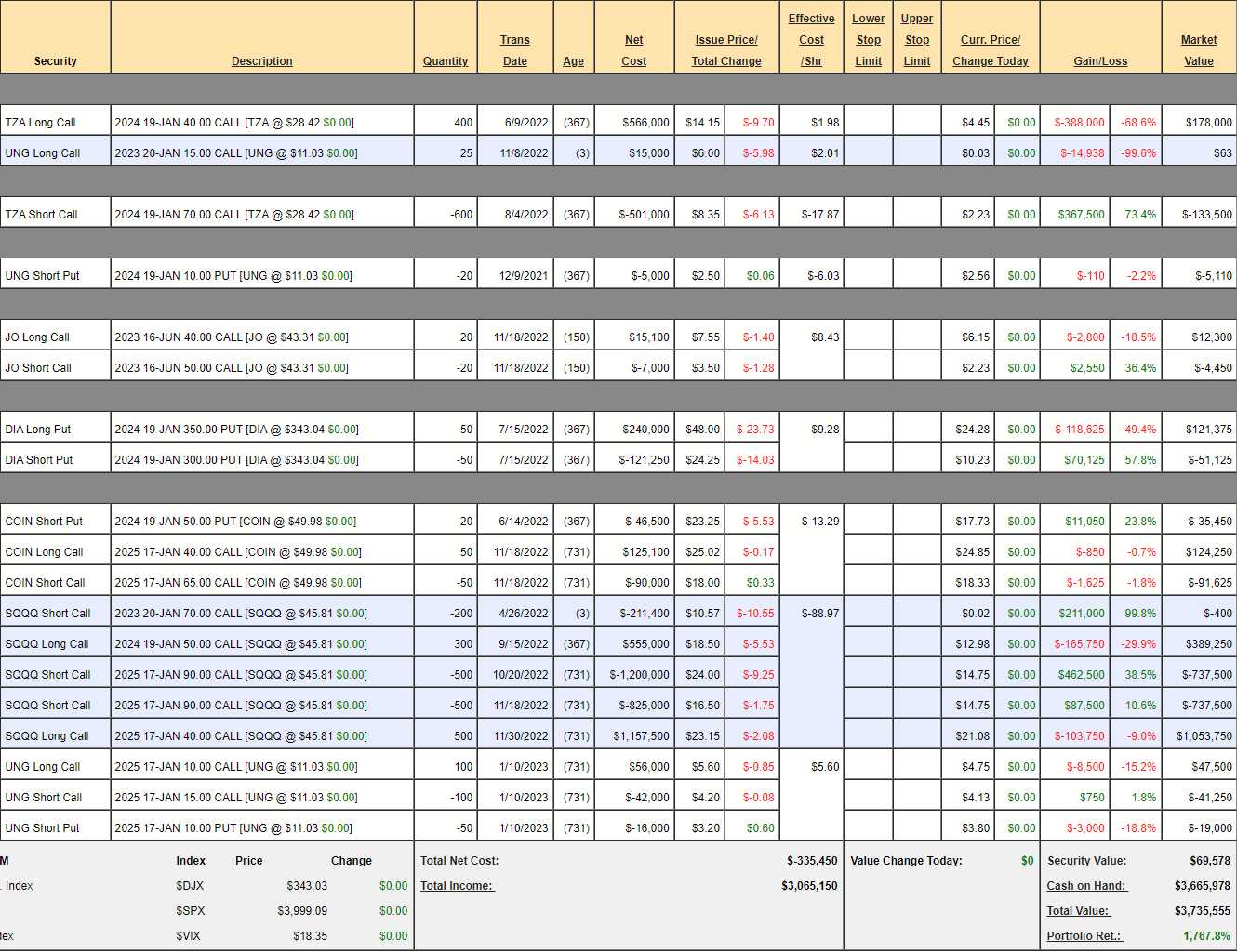Select the COIN Short Put security cell
This screenshot has width=1237, height=952.
[x=44, y=522]
